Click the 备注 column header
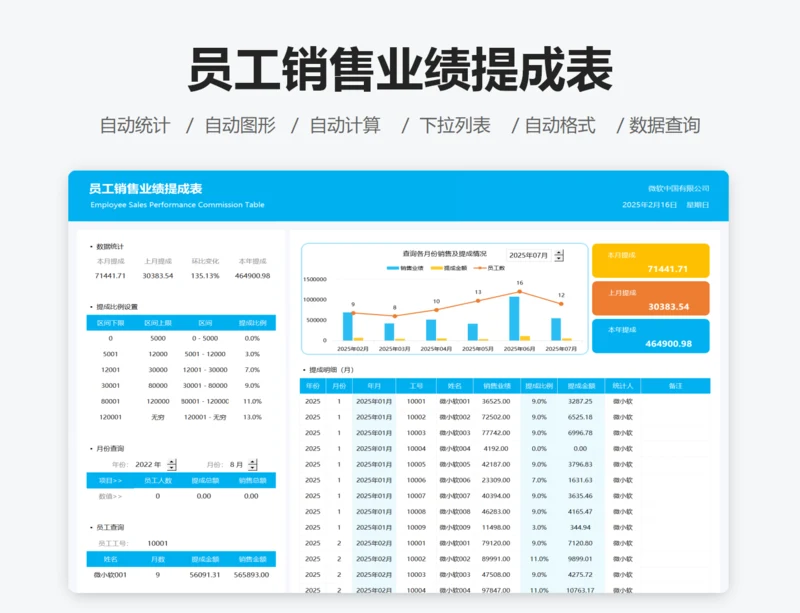The height and width of the screenshot is (613, 800). point(676,386)
